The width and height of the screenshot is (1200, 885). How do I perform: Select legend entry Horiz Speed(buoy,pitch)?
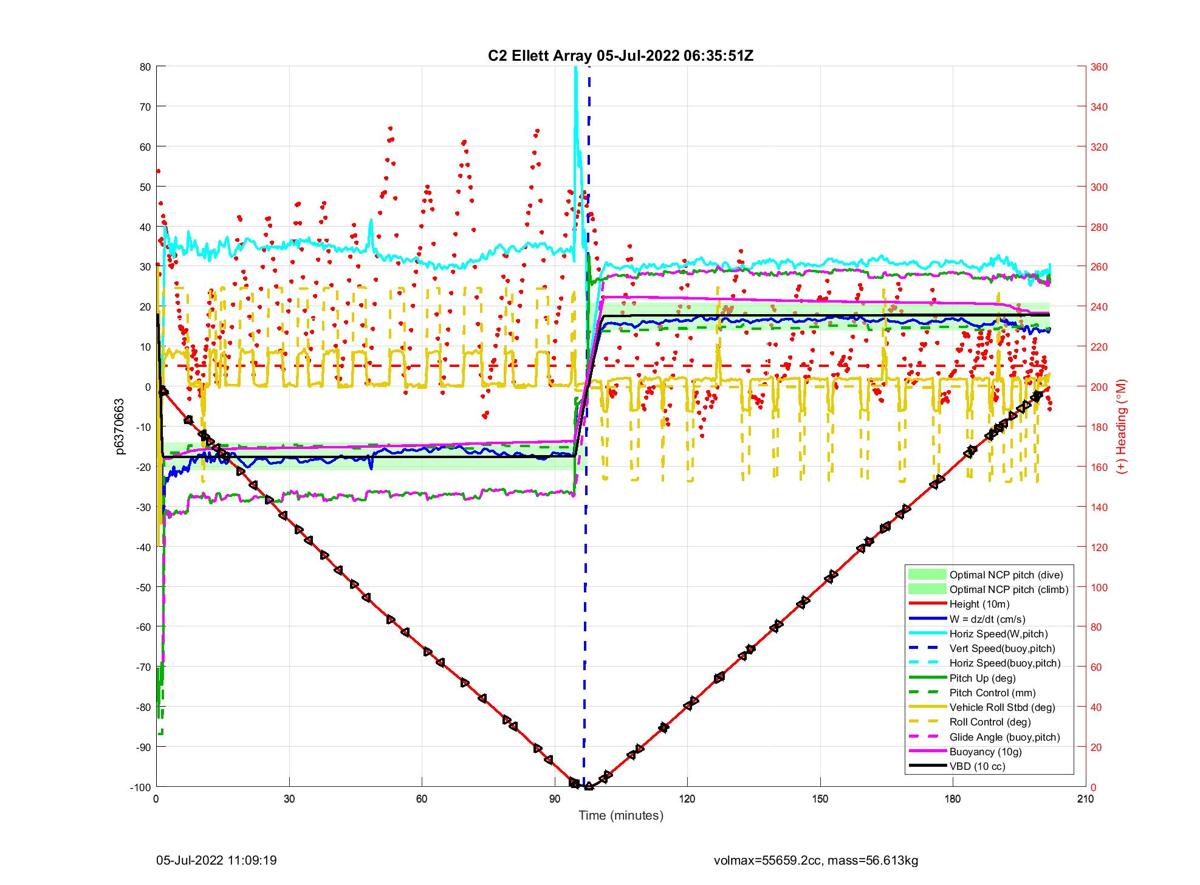tap(1005, 663)
